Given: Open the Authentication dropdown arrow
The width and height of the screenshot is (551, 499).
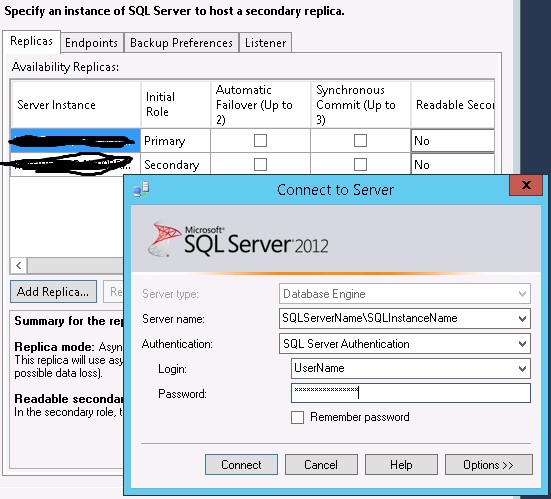Looking at the screenshot, I should pyautogui.click(x=522, y=344).
